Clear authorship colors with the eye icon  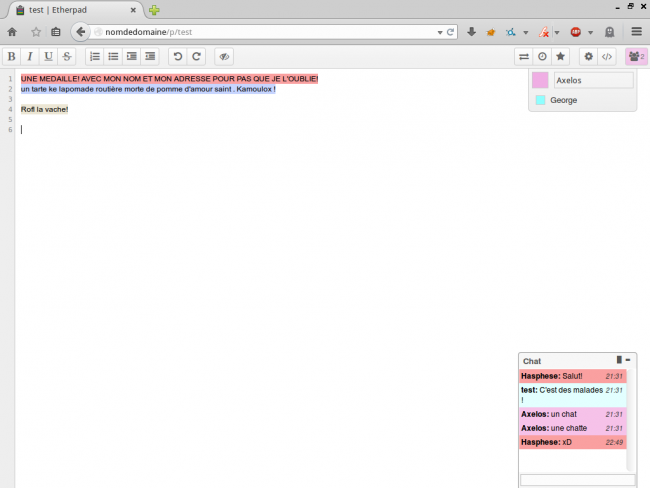pos(224,57)
